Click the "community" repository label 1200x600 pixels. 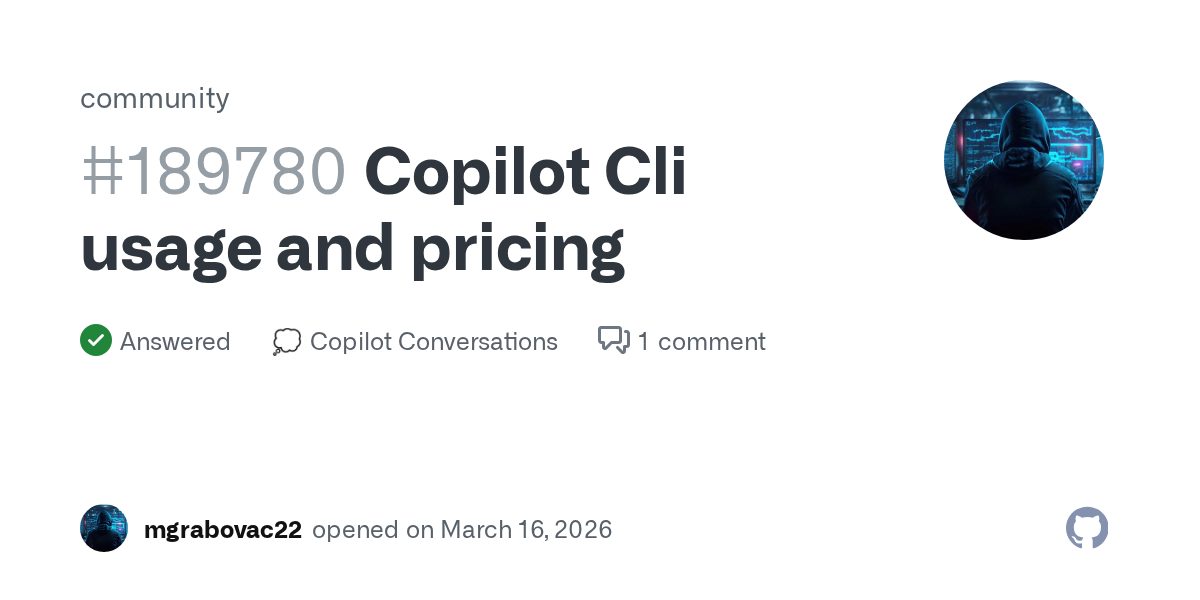click(x=155, y=98)
